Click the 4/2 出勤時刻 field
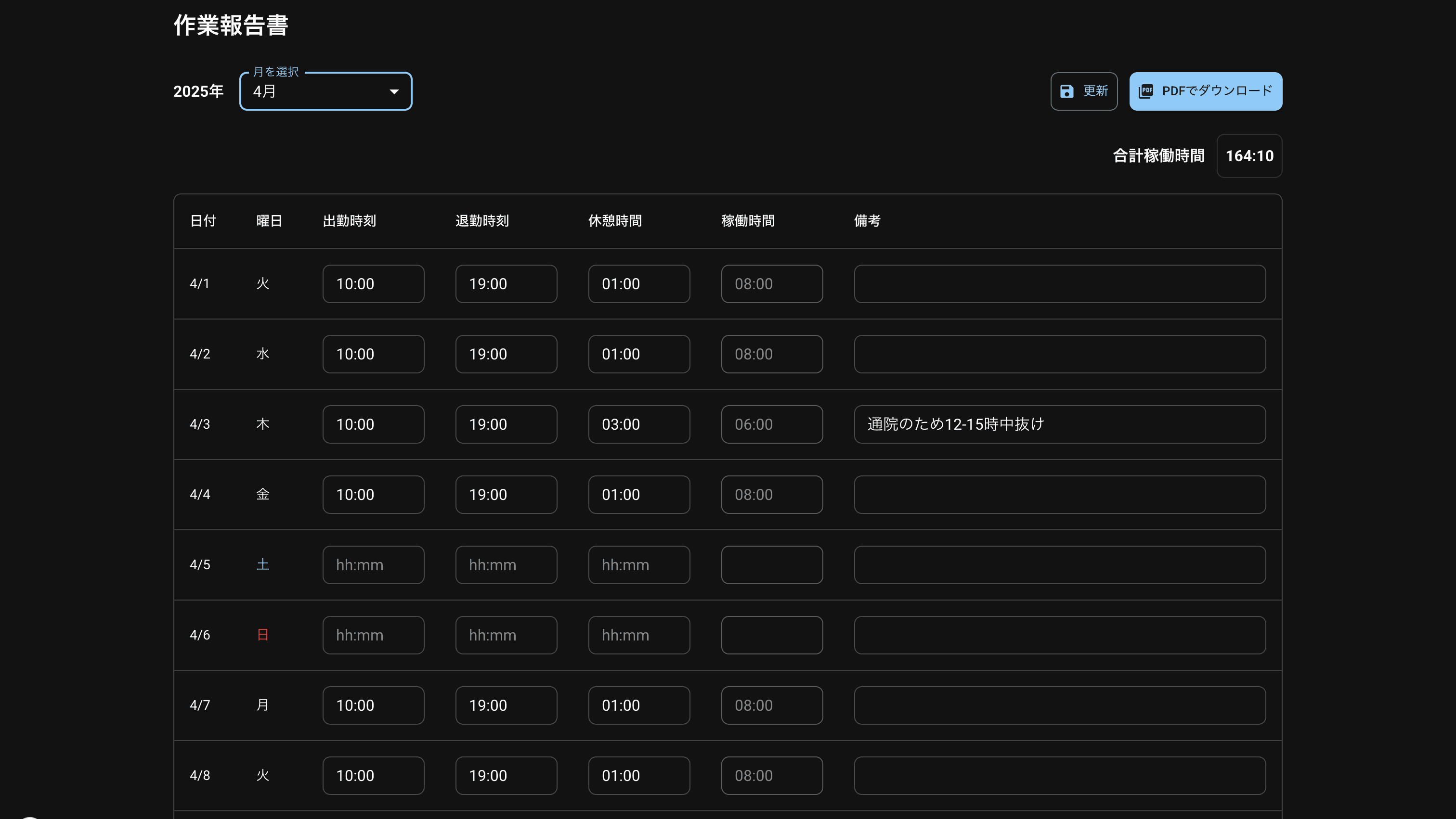The image size is (1456, 819). pyautogui.click(x=373, y=354)
